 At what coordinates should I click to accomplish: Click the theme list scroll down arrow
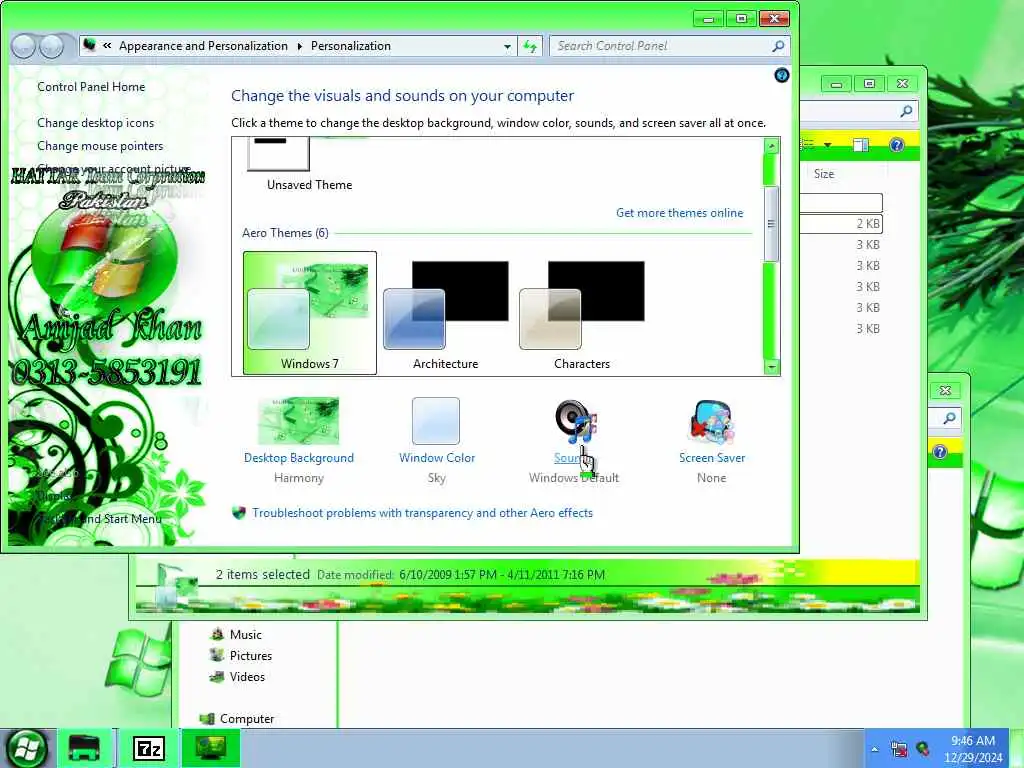click(x=771, y=367)
